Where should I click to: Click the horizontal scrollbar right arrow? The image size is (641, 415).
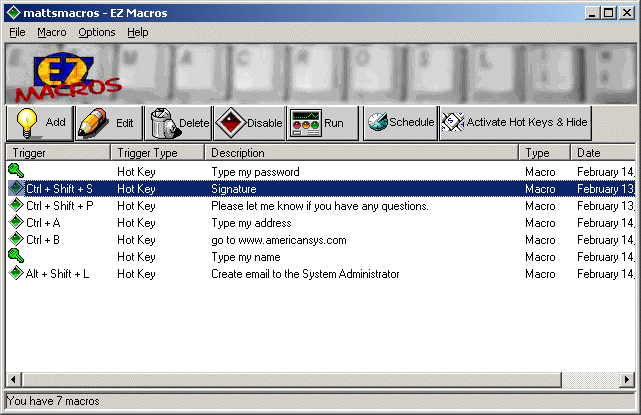click(x=627, y=379)
